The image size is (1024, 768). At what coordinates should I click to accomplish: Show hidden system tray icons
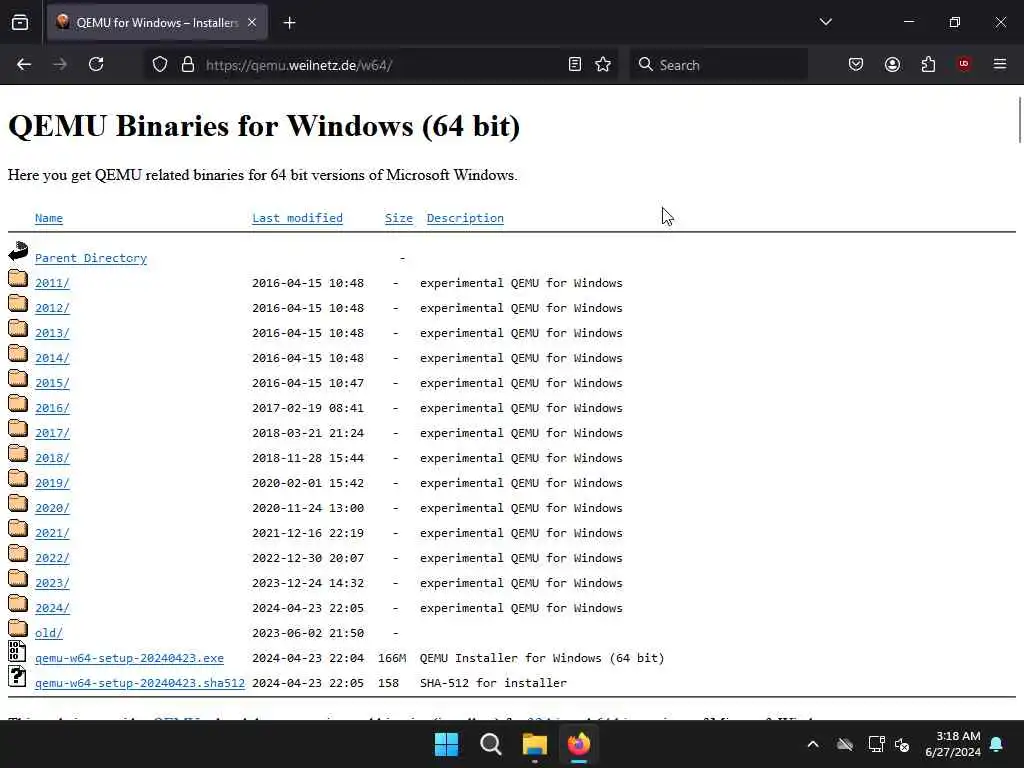tap(813, 744)
